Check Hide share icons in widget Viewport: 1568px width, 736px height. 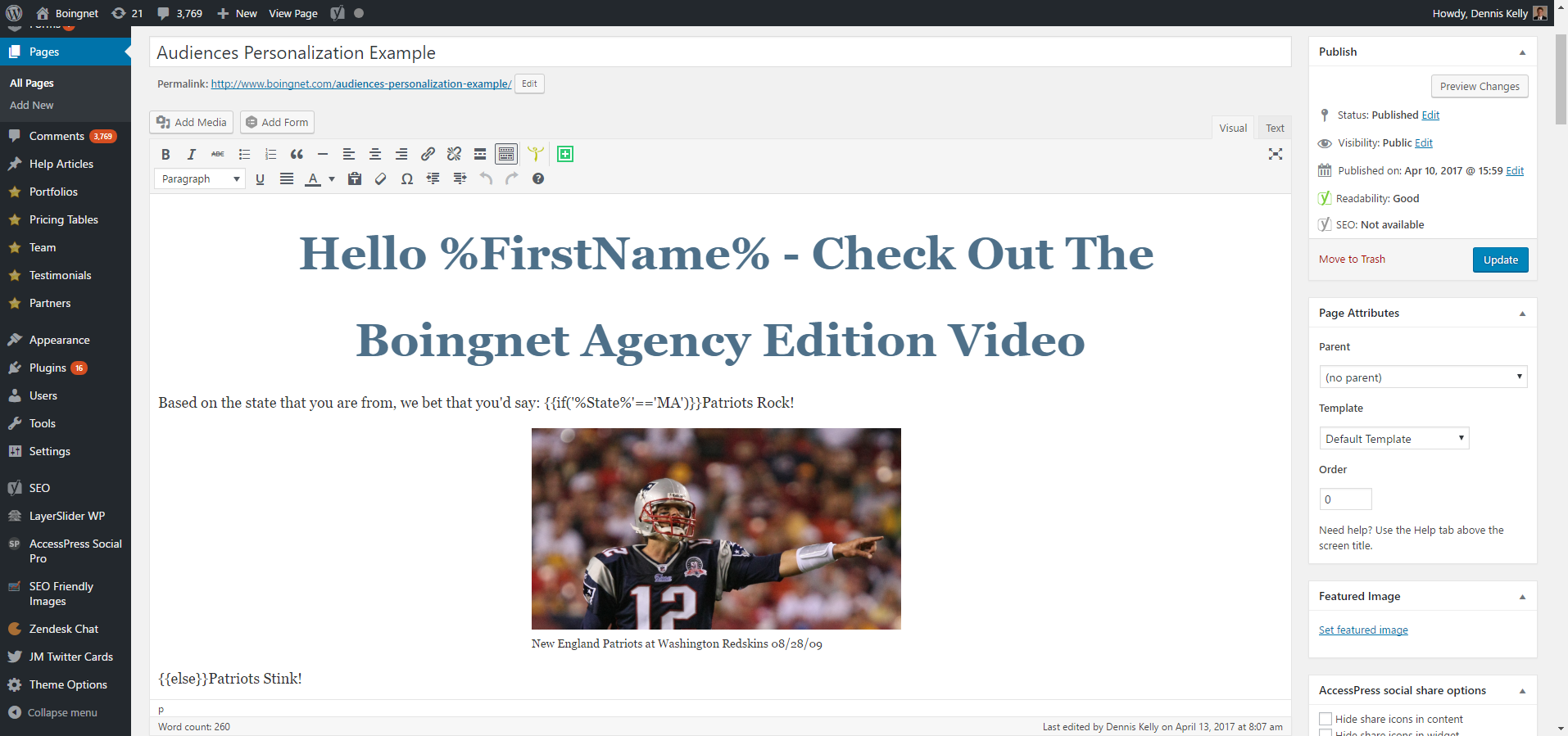pyautogui.click(x=1326, y=733)
